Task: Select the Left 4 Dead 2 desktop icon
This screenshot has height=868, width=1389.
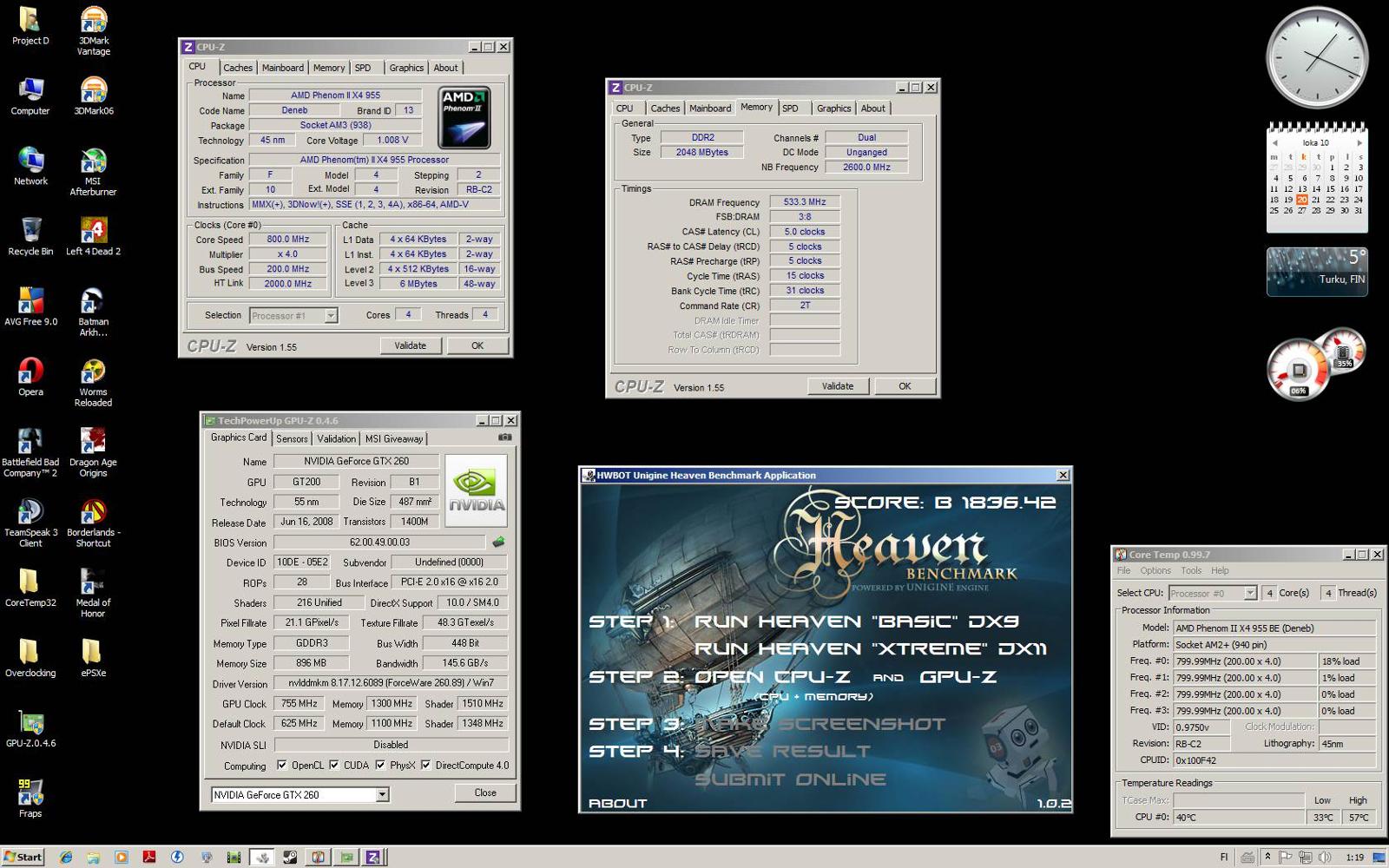Action: [93, 236]
